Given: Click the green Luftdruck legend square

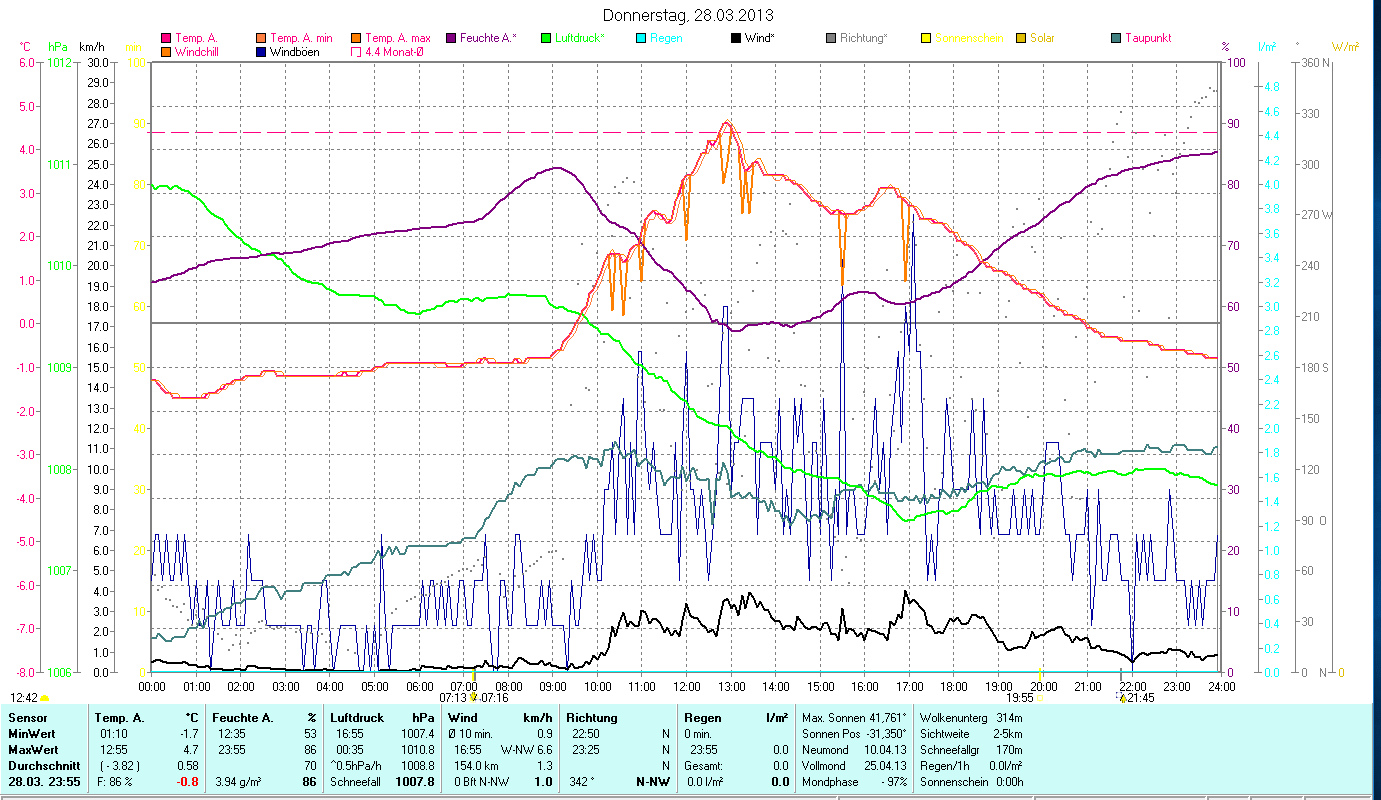Looking at the screenshot, I should click(546, 39).
